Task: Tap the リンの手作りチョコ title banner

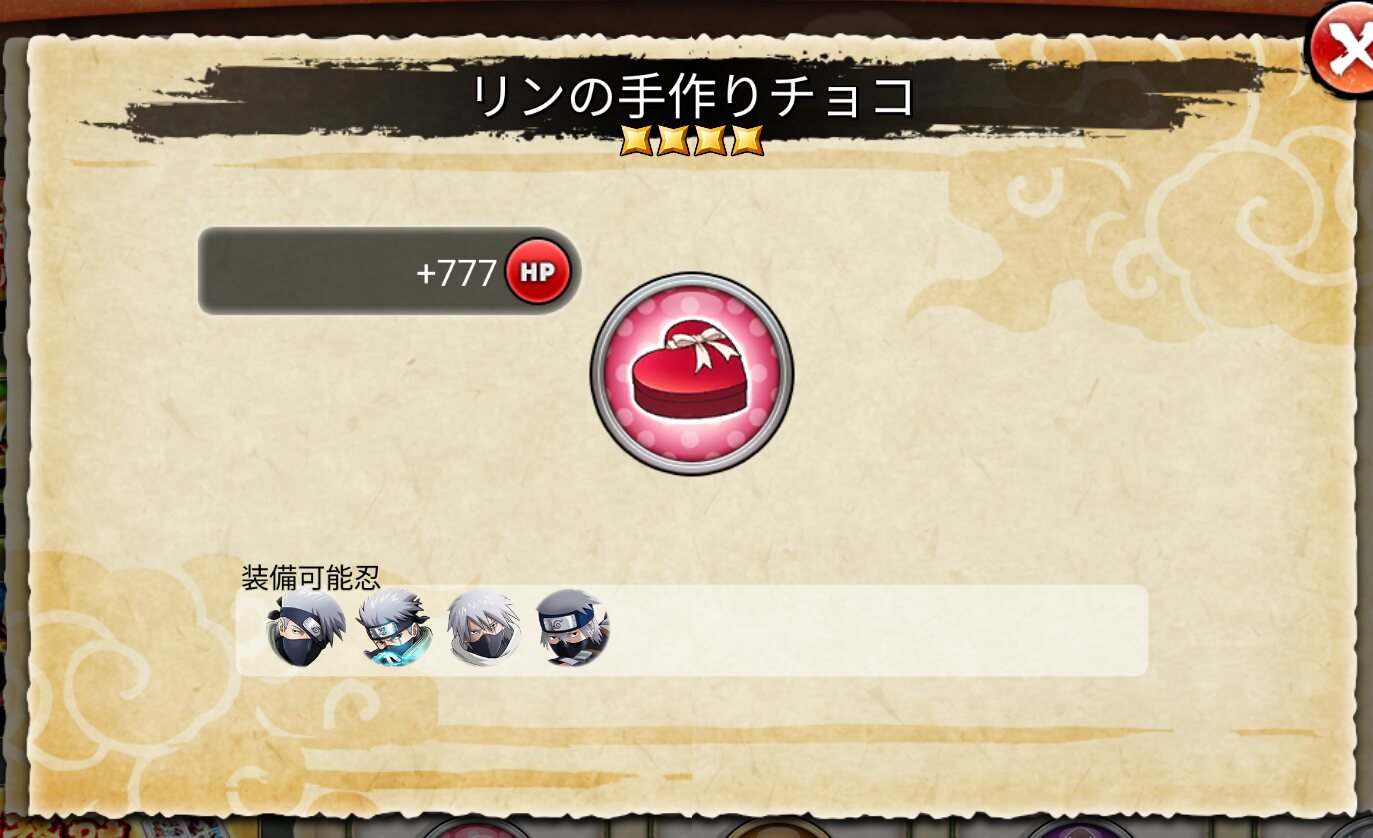Action: pos(692,96)
